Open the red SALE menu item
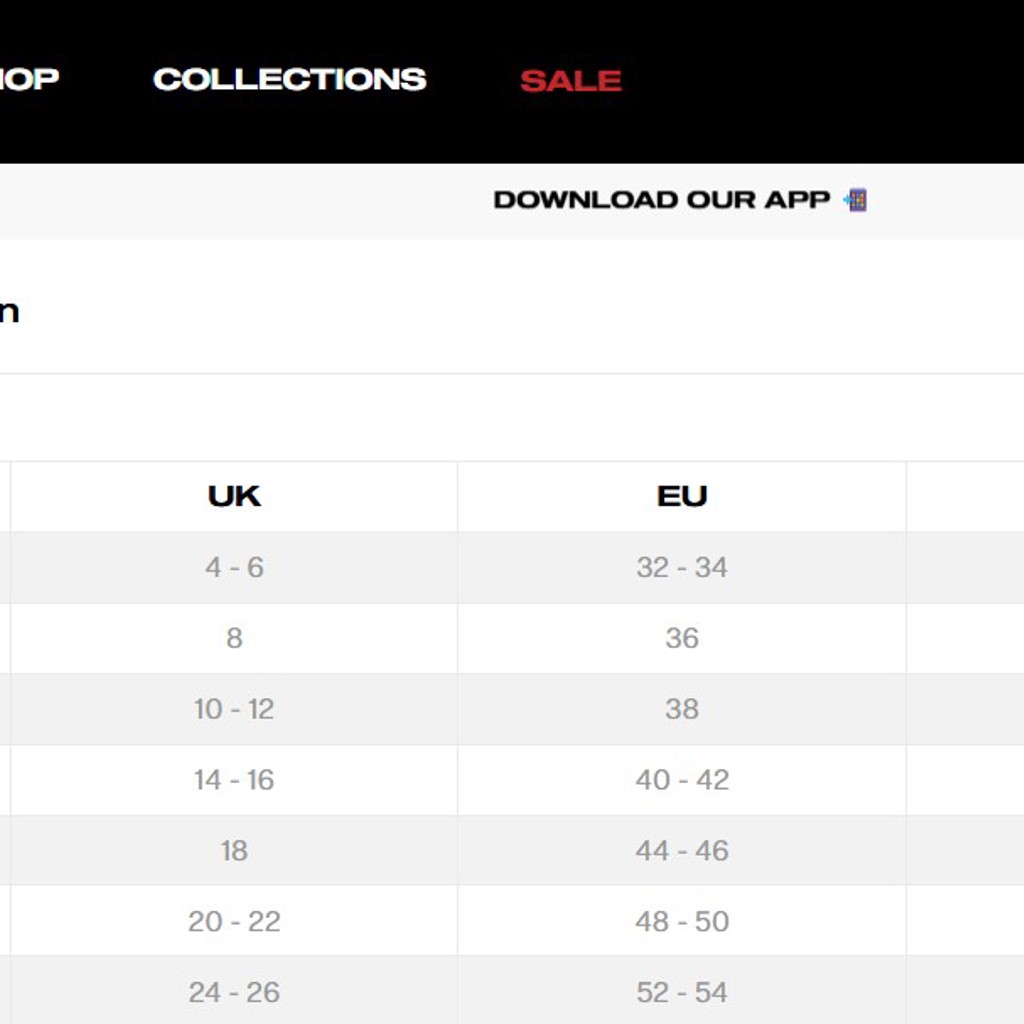Image resolution: width=1024 pixels, height=1024 pixels. point(571,81)
